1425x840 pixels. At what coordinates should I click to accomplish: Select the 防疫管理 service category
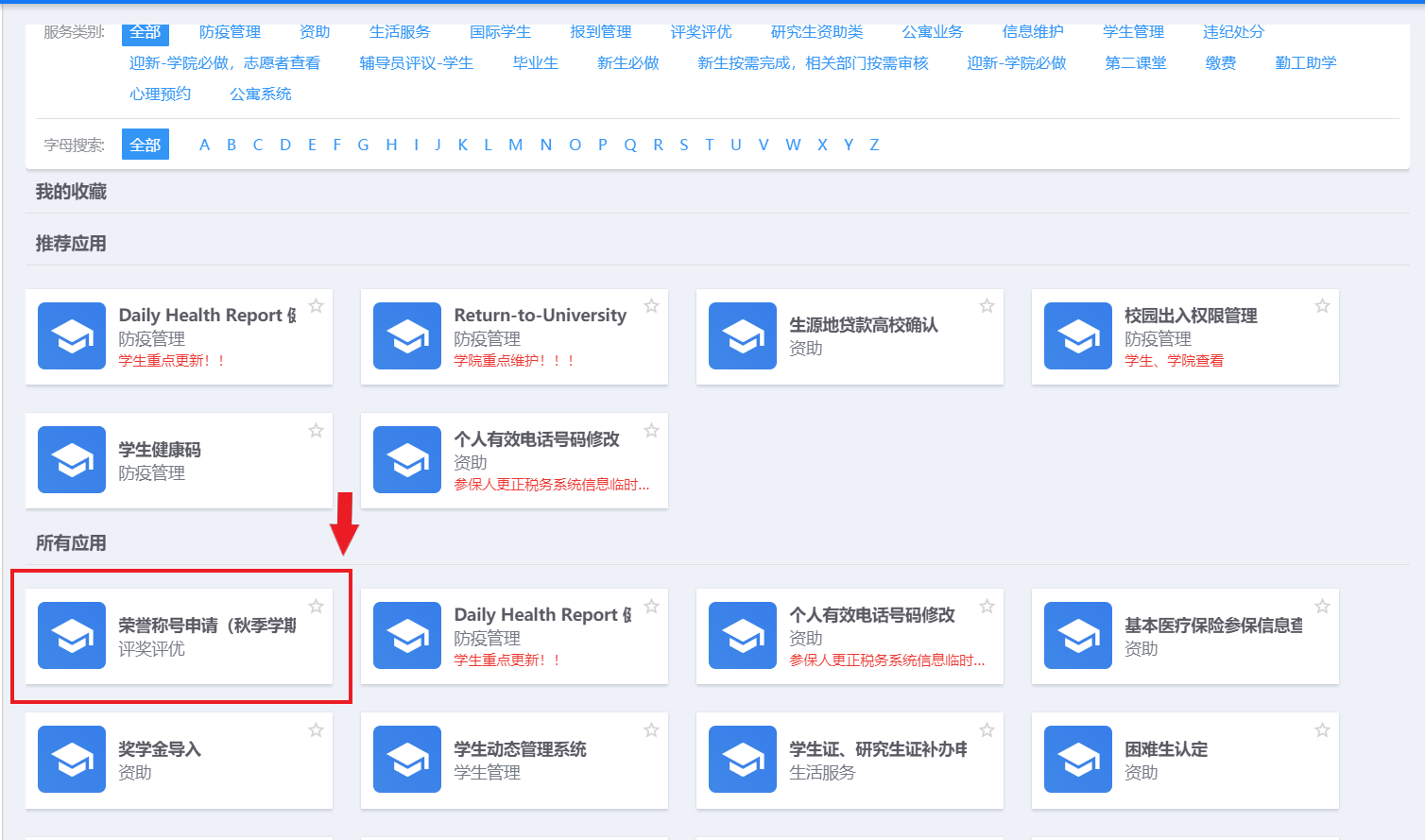[230, 32]
